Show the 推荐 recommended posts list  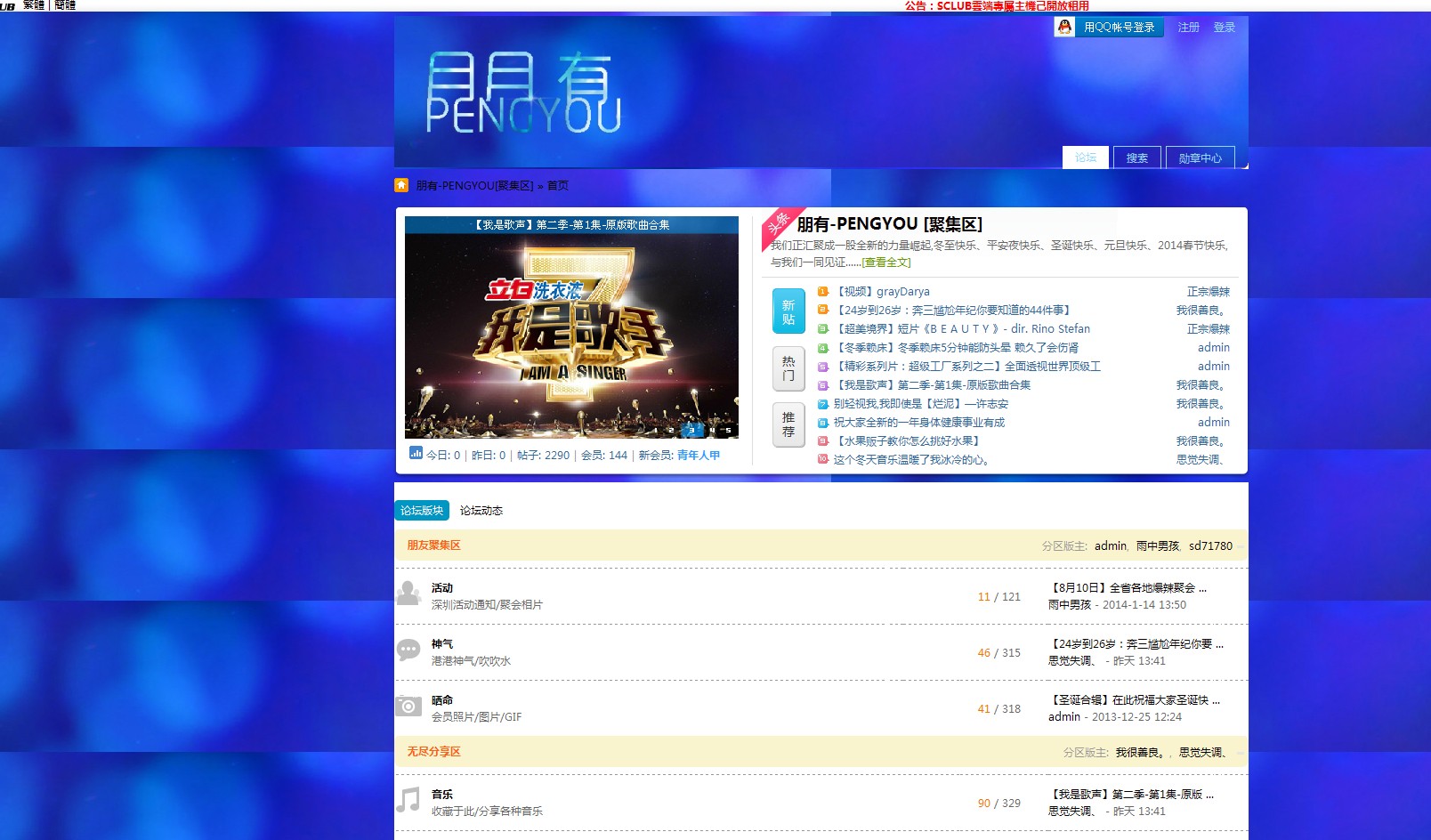tap(788, 424)
